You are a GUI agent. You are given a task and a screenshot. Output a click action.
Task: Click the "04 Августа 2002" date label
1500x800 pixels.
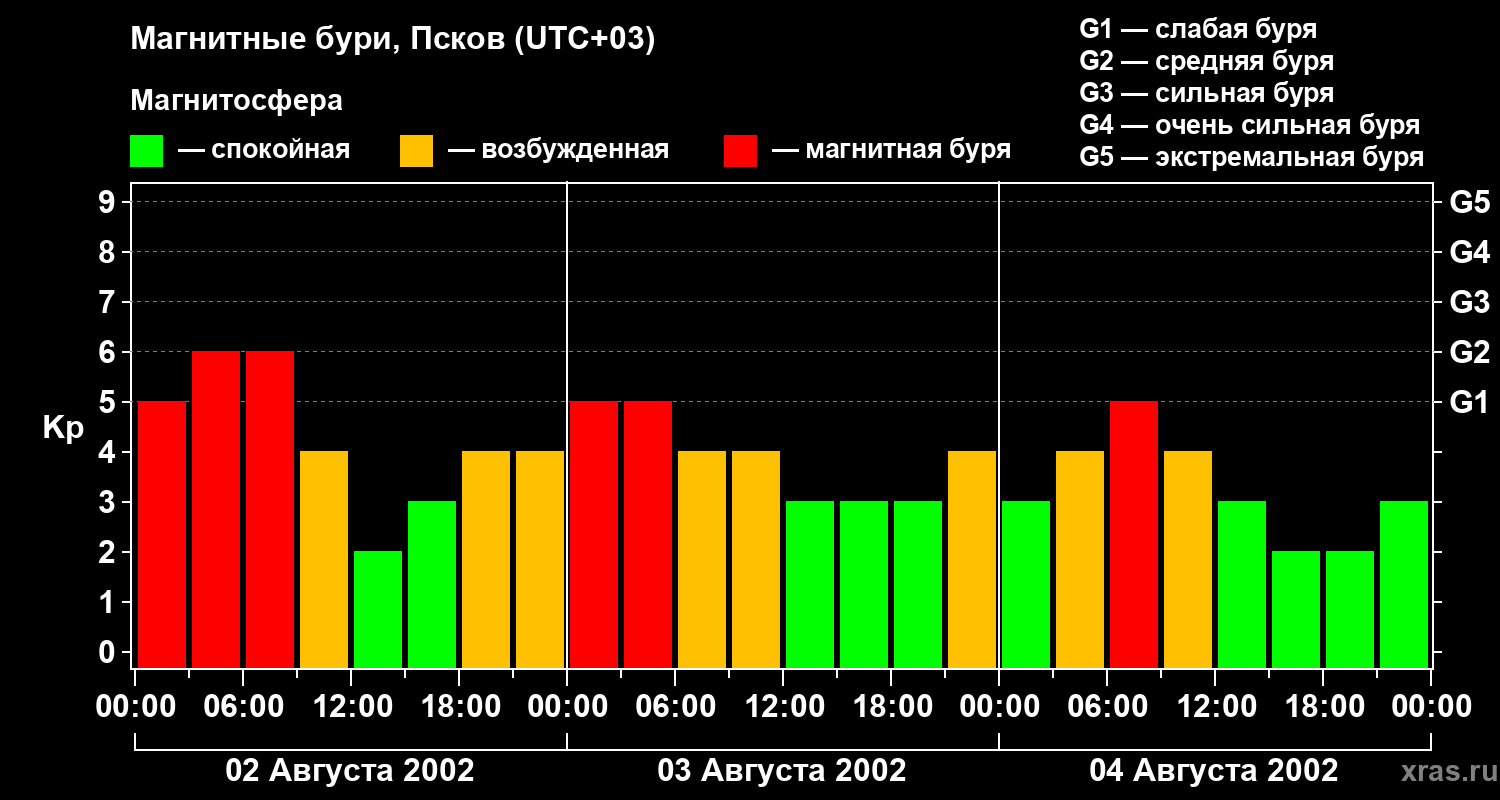point(1214,770)
